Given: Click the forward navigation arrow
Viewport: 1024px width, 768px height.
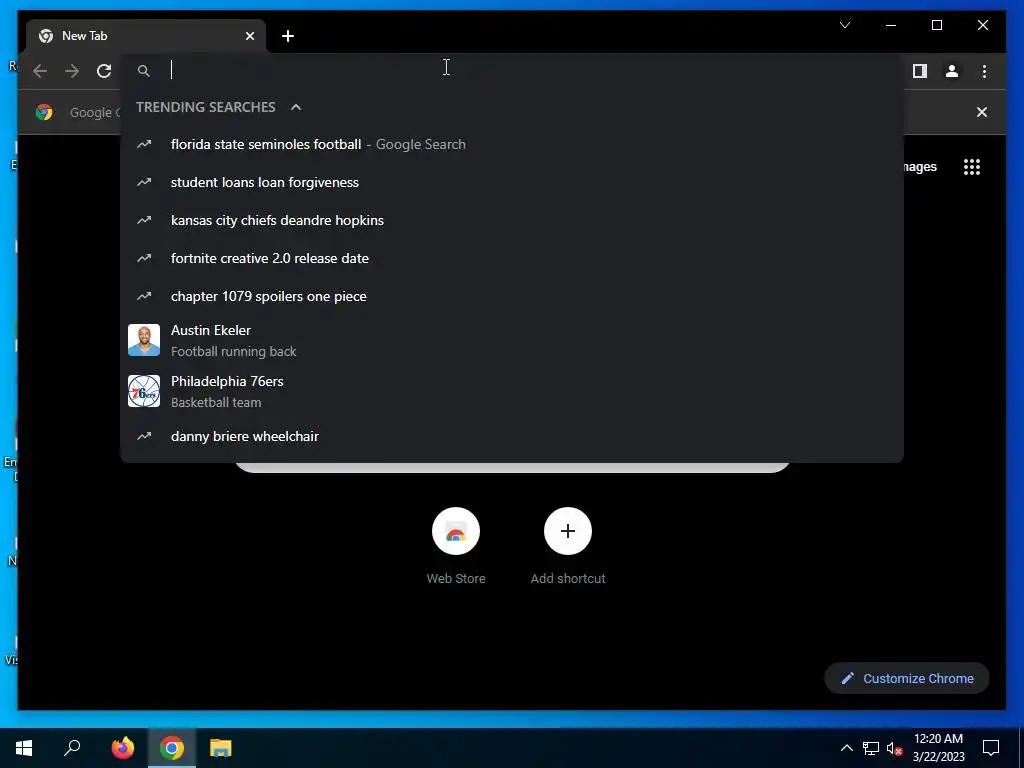Looking at the screenshot, I should [72, 71].
